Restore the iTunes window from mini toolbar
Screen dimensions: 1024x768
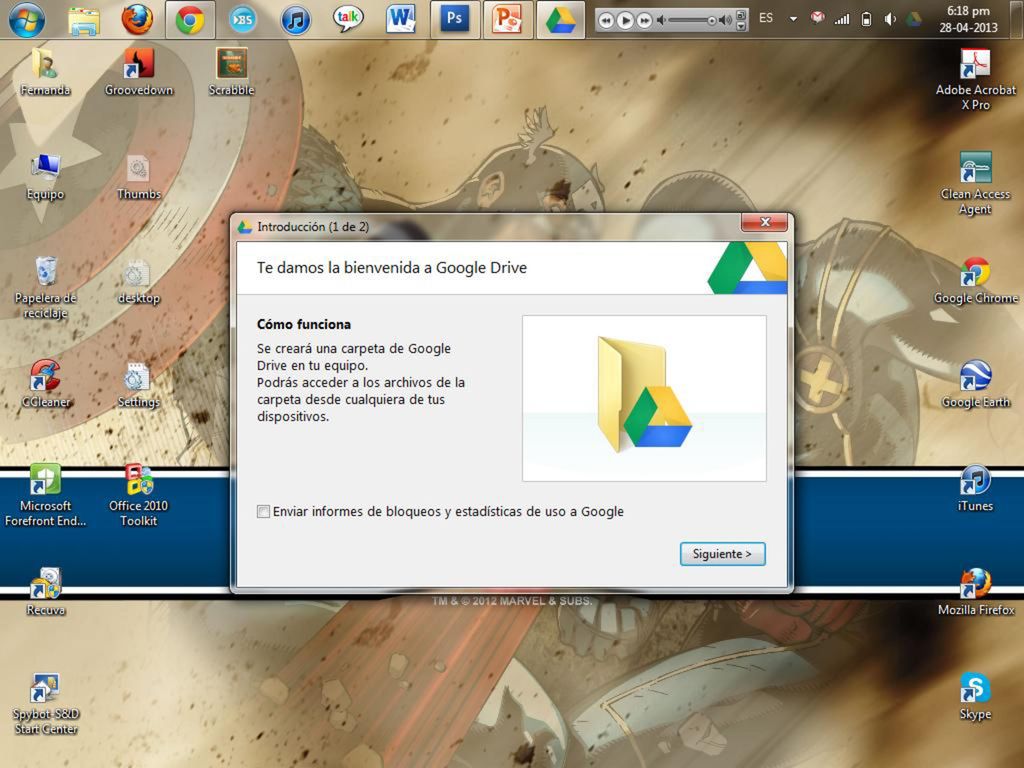[741, 14]
